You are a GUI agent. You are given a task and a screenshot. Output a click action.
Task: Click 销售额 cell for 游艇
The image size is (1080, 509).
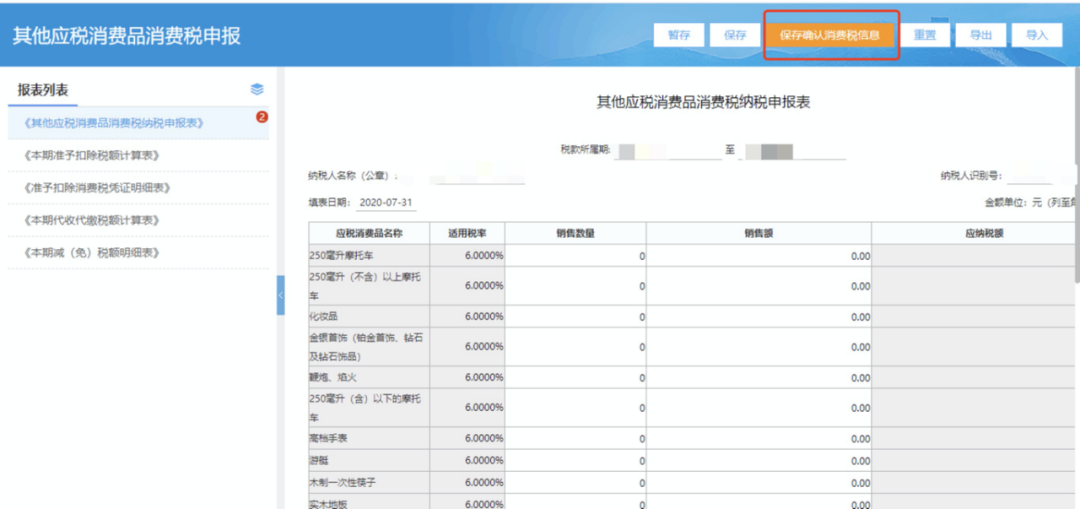(758, 460)
